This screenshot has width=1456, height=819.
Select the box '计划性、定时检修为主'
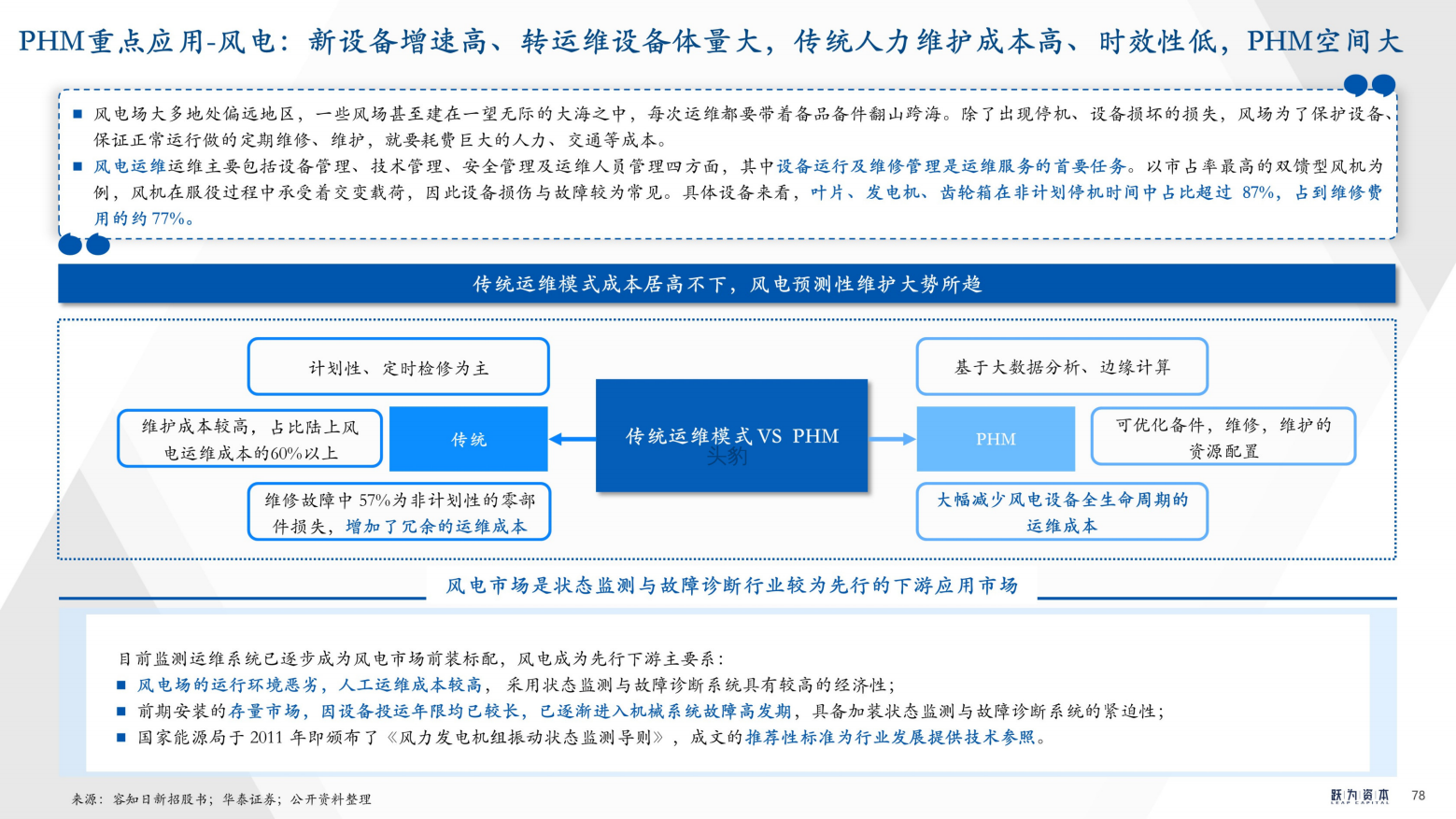tap(398, 367)
